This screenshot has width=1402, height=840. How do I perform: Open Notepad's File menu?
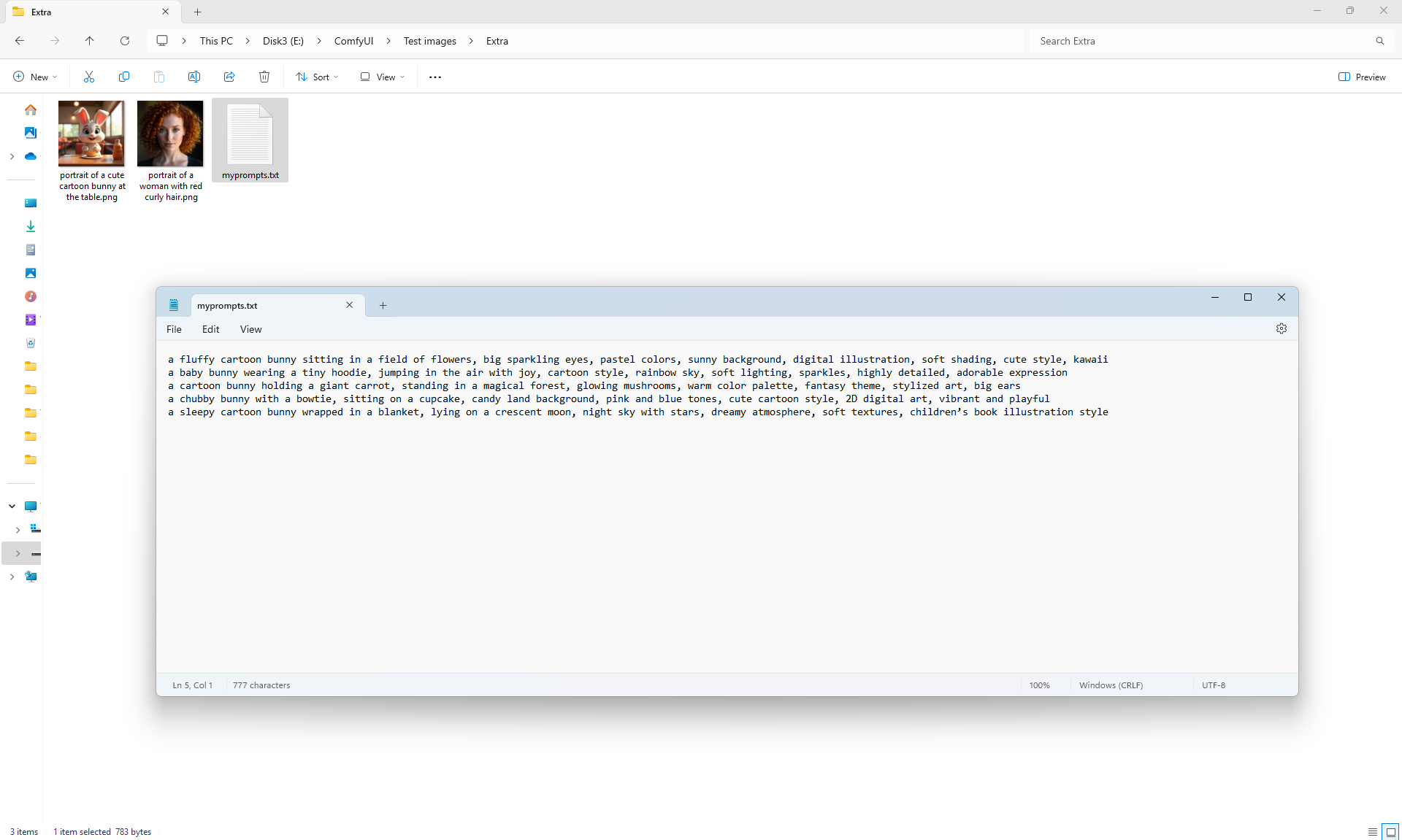(174, 329)
